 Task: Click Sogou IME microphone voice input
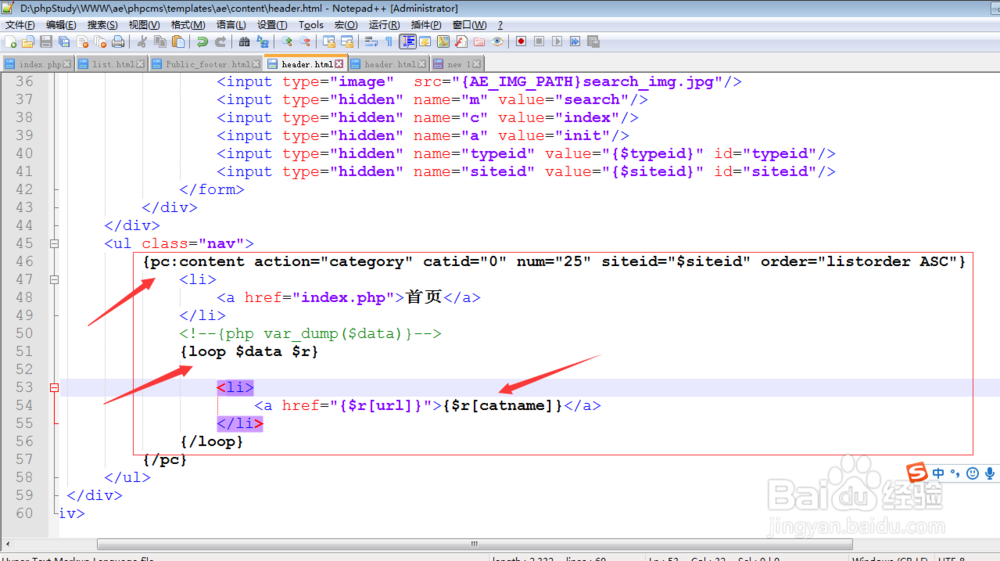989,473
